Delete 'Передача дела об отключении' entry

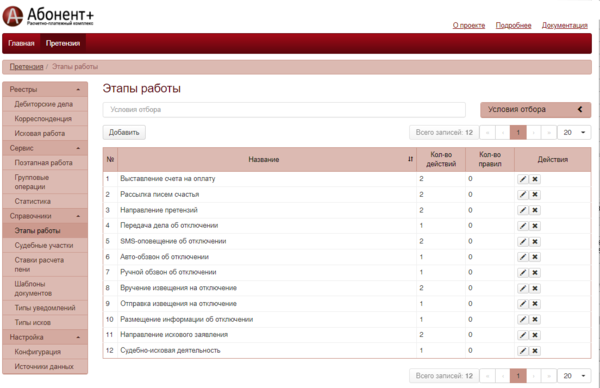click(535, 226)
